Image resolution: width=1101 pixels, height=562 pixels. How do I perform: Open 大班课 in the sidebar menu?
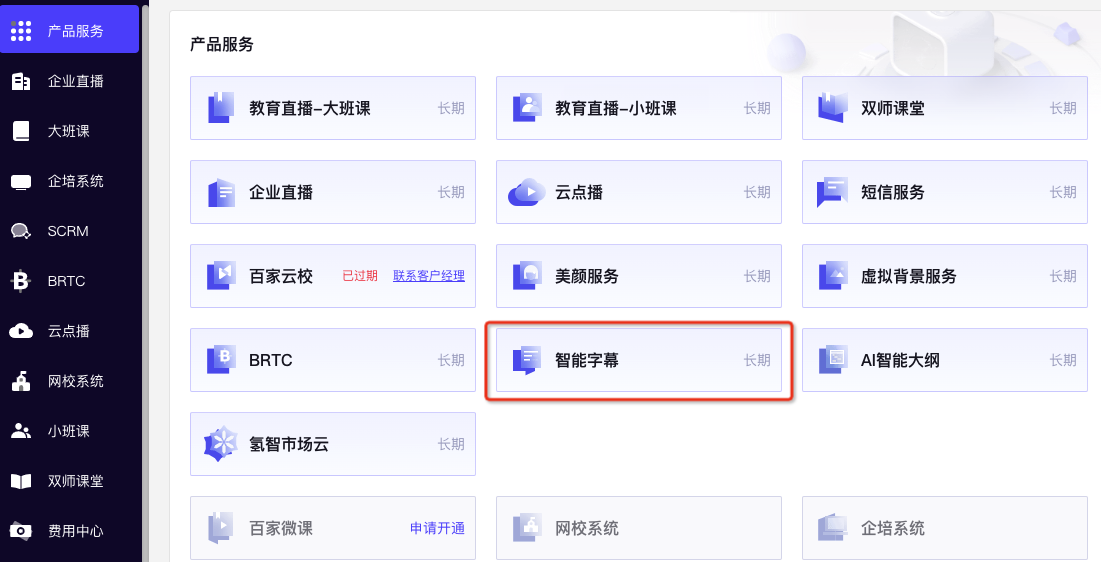[x=70, y=131]
